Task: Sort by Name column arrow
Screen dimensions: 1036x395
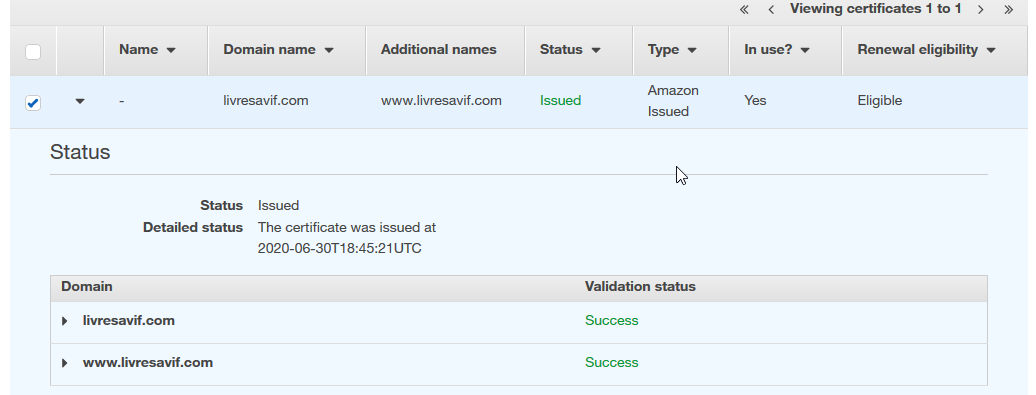Action: tap(171, 50)
